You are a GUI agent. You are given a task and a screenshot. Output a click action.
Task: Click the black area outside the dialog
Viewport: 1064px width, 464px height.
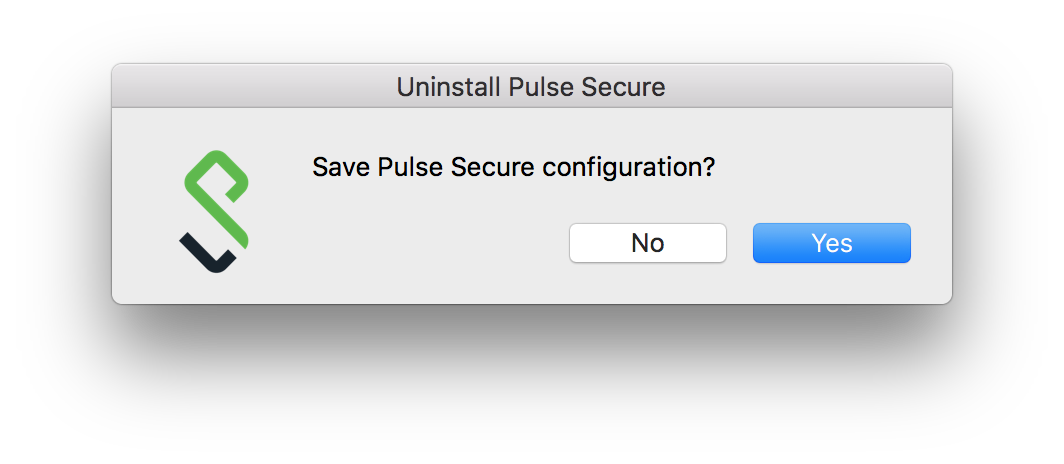(530, 390)
